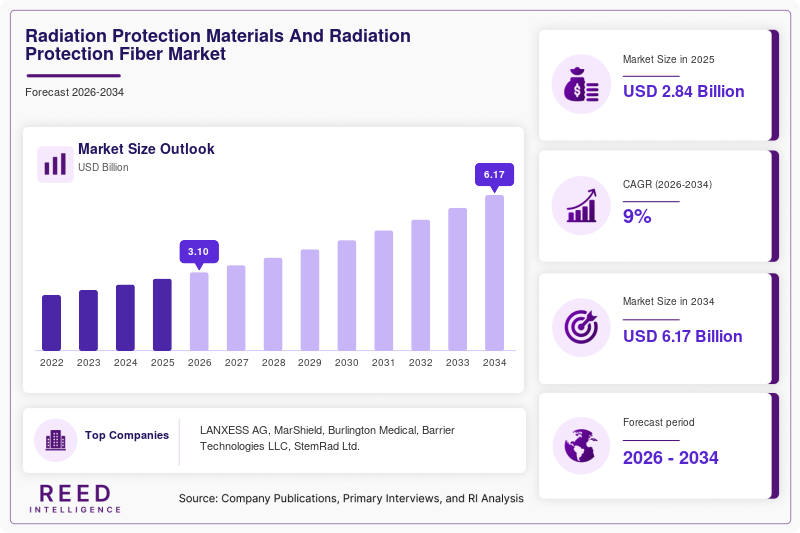Click the 2024 bar in the chart
The image size is (800, 533).
point(126,318)
